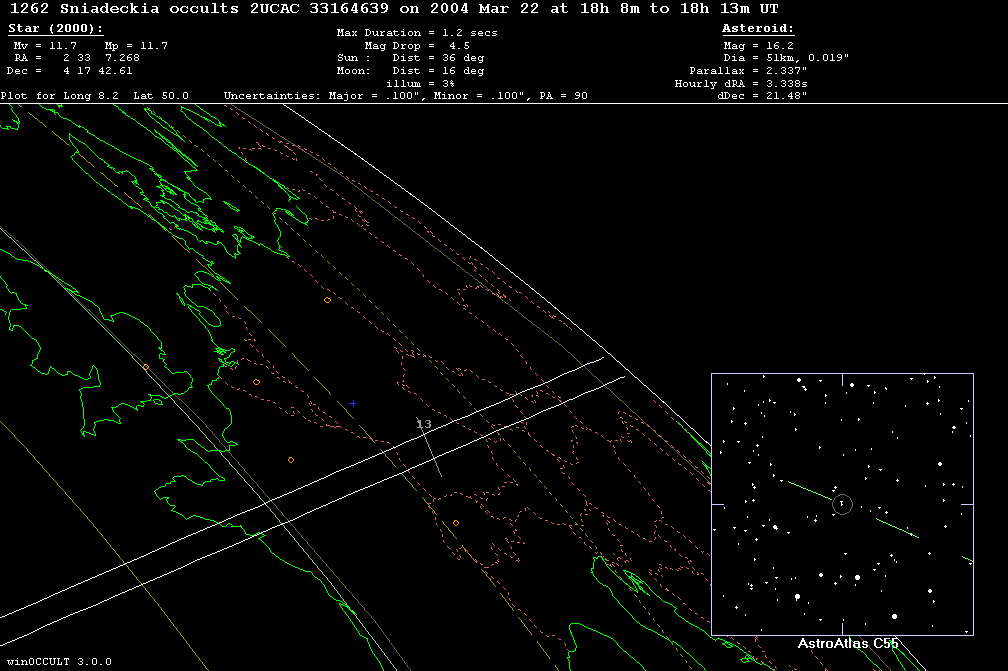Click the "Max Duration = 1.2 secs" text
This screenshot has height=671, width=1008.
click(417, 33)
